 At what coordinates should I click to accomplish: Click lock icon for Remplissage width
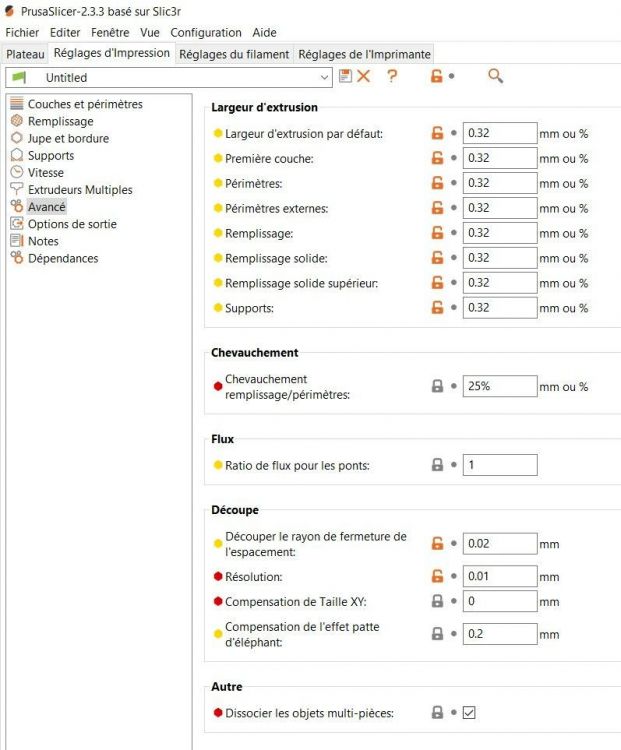click(437, 232)
